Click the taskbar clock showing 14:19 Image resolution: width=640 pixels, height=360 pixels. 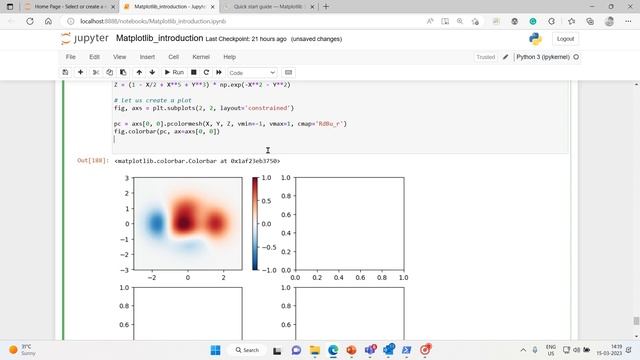(x=609, y=350)
